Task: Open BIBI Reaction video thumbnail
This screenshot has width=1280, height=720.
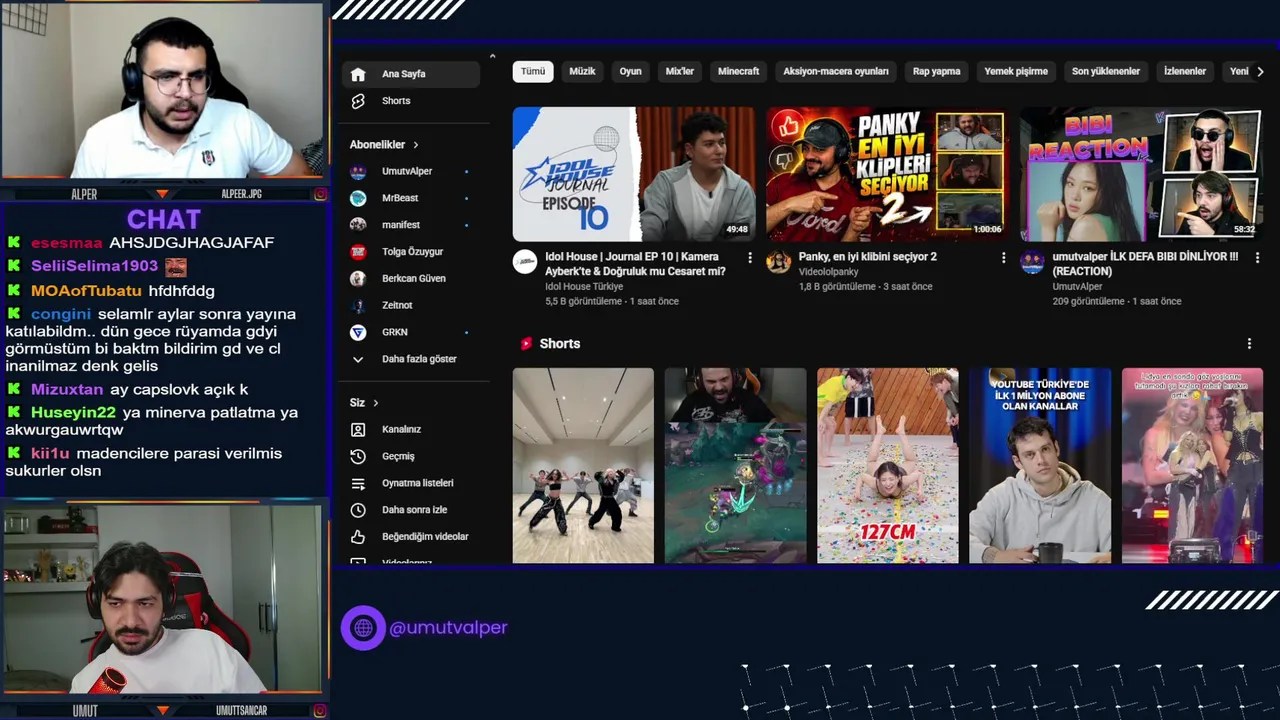Action: tap(1141, 175)
